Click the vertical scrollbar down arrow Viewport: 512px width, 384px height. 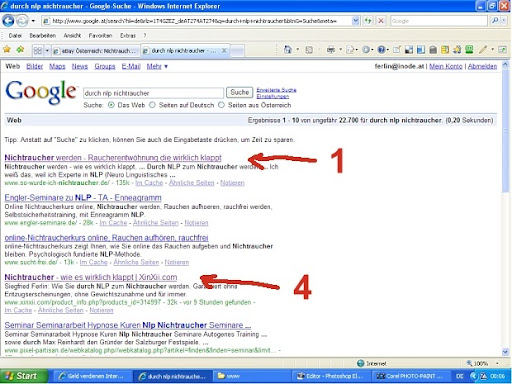505,352
